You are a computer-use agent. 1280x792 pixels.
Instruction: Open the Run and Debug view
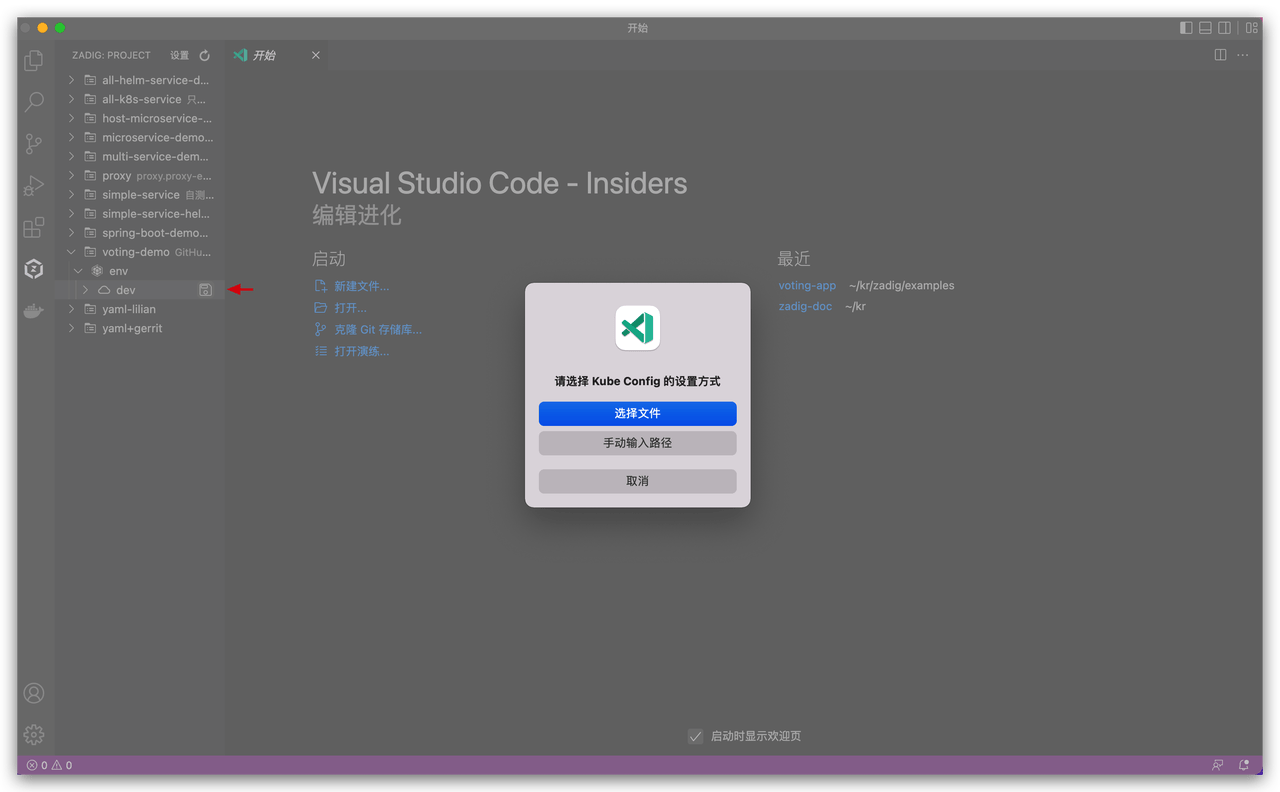tap(33, 185)
